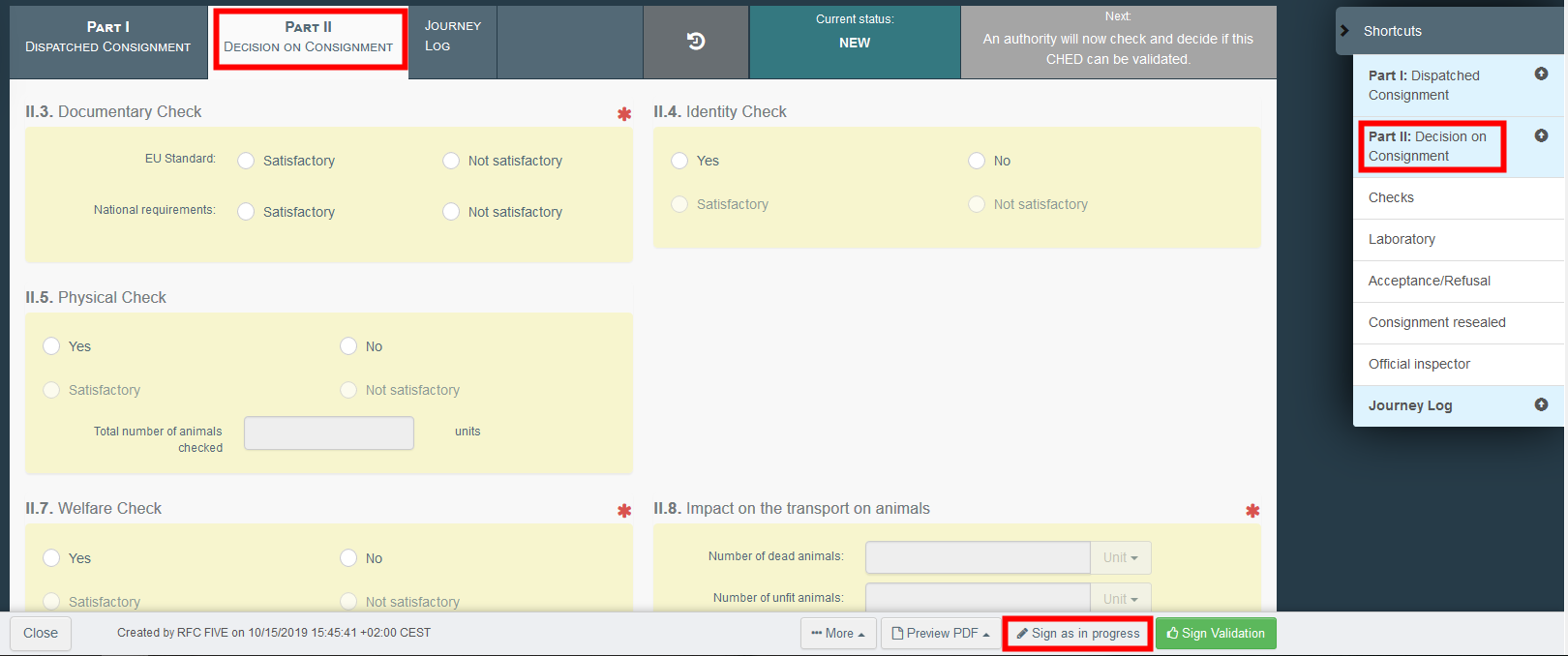Select National requirements Satisfactory radio

click(246, 212)
